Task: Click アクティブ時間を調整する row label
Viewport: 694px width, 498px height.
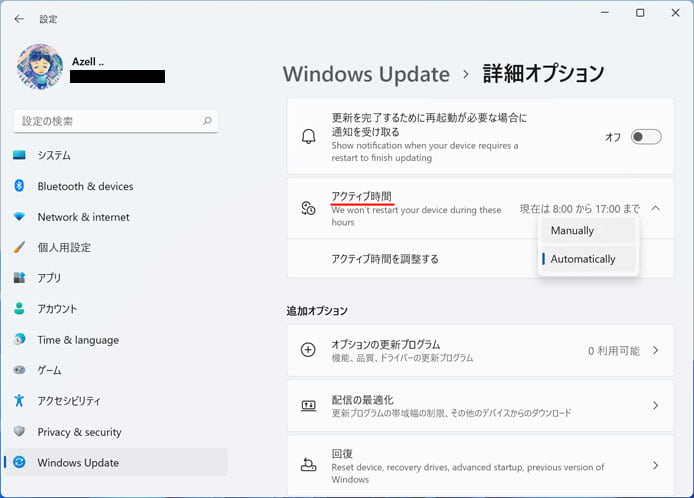Action: coord(385,259)
